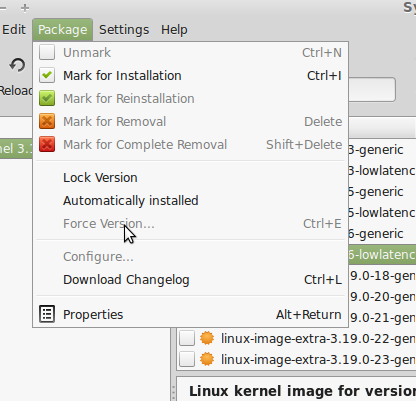Select the 9.0-18-generic package row
416x401 pixels.
click(382, 276)
